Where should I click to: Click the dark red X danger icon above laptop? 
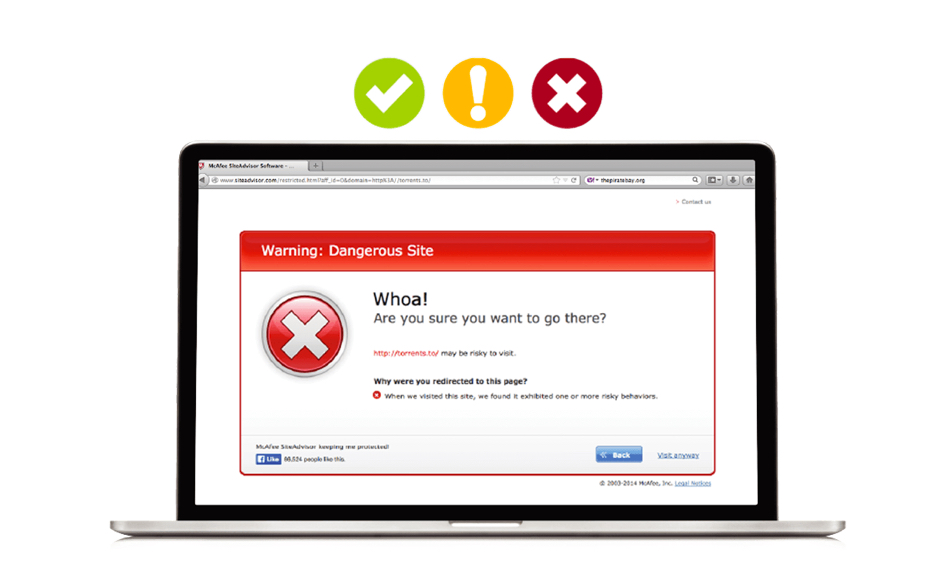(567, 93)
